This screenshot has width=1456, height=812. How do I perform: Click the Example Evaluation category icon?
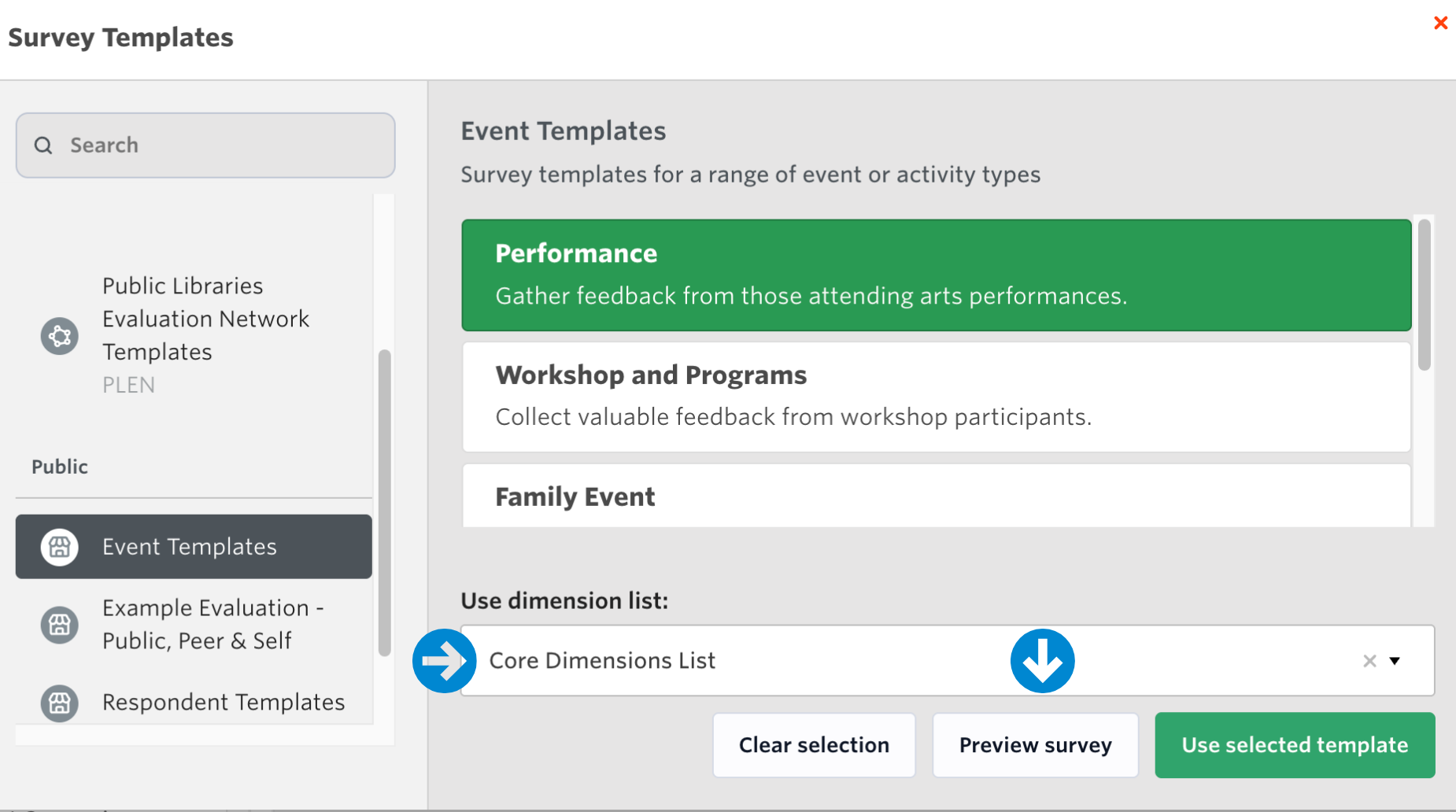[60, 625]
